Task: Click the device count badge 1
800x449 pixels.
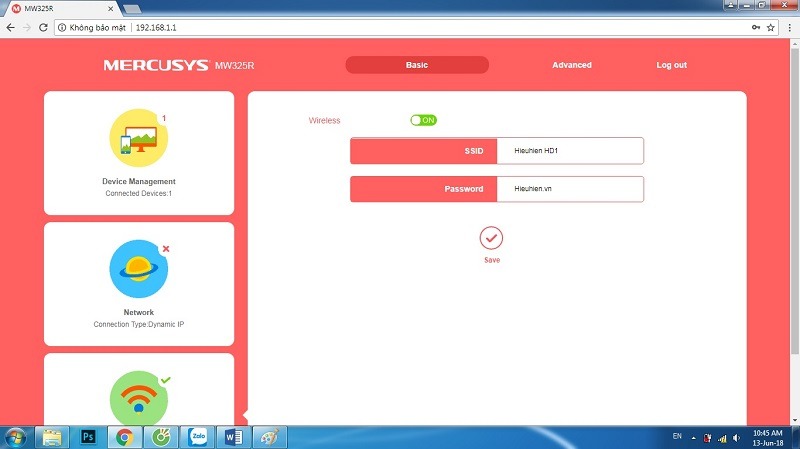Action: pos(164,118)
